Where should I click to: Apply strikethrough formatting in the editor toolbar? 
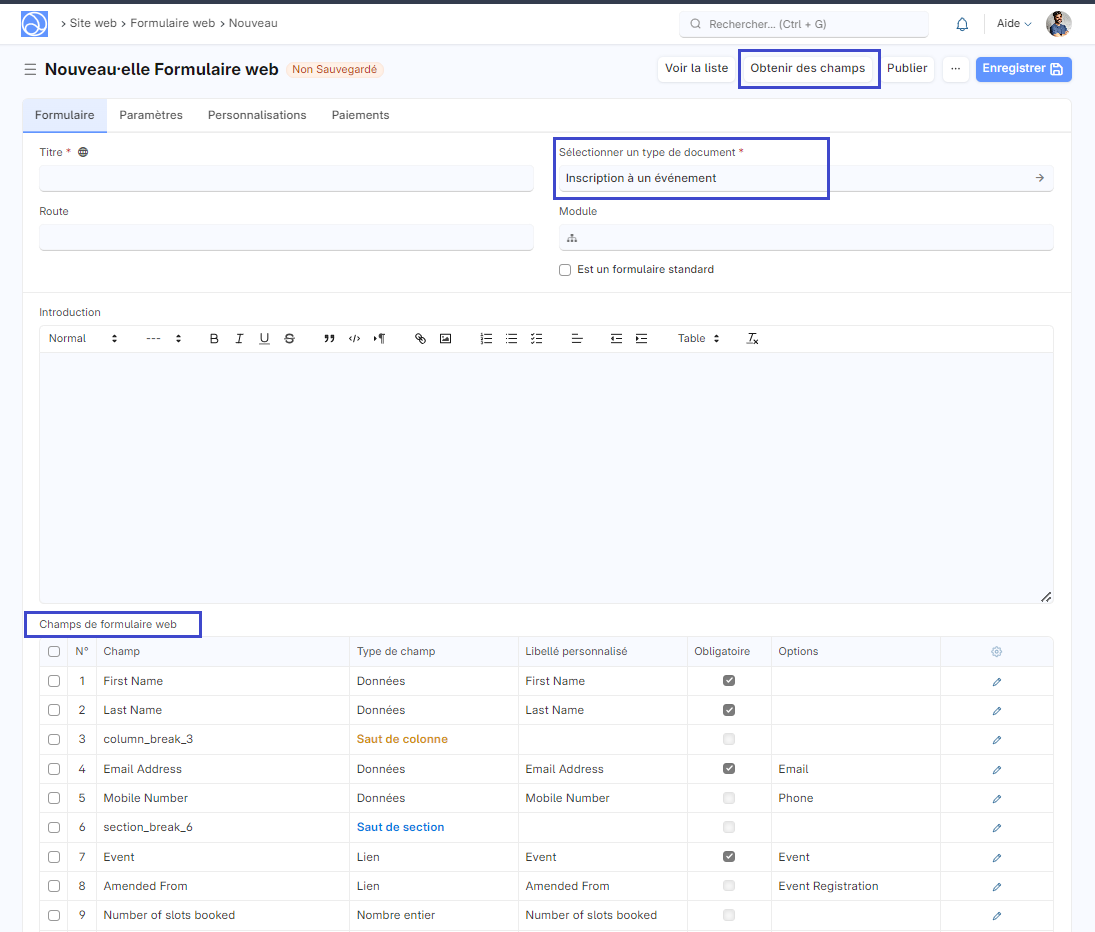[x=289, y=339]
